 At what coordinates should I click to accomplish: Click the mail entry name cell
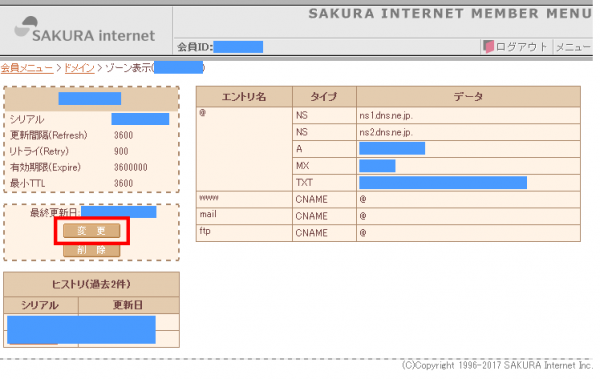pyautogui.click(x=244, y=216)
